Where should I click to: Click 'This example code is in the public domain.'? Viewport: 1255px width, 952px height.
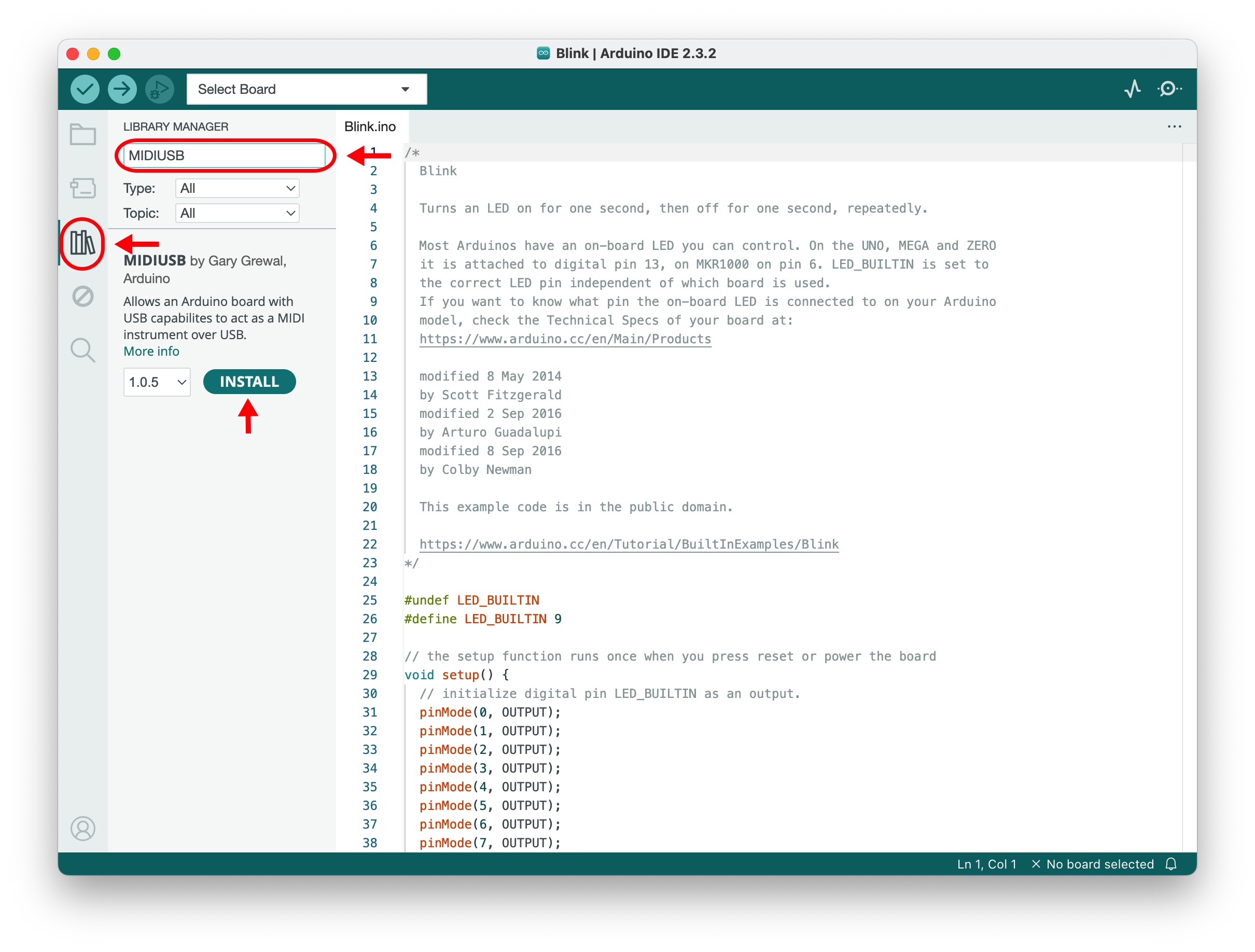point(576,507)
